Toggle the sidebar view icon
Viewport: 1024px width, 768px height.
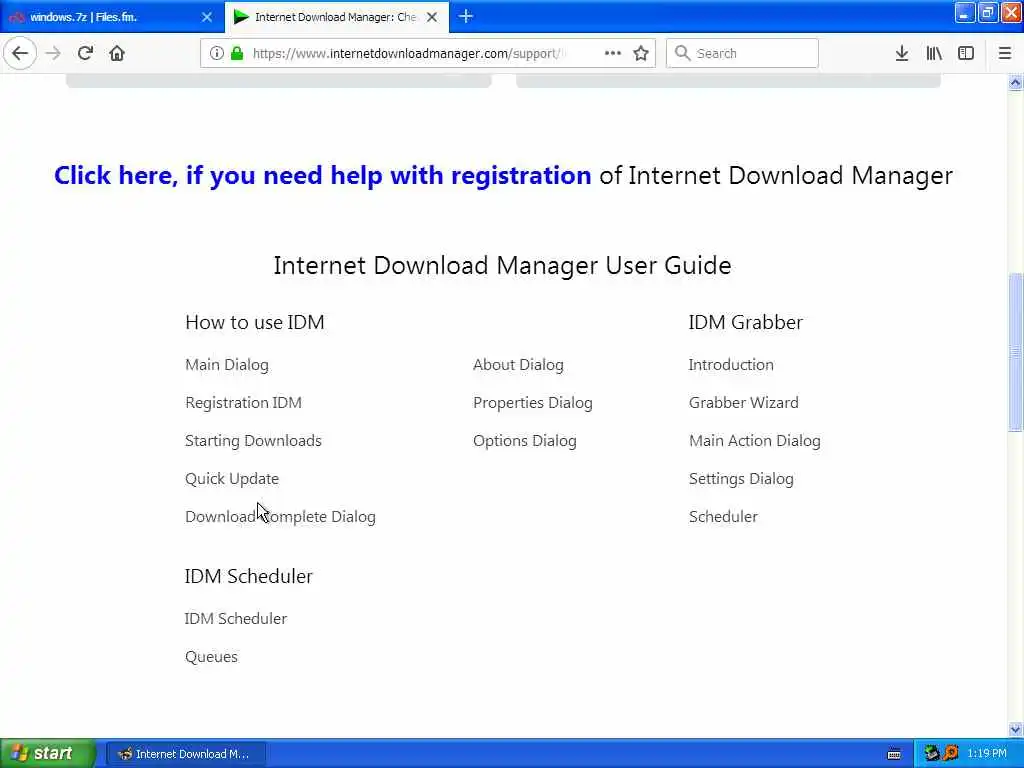coord(966,53)
